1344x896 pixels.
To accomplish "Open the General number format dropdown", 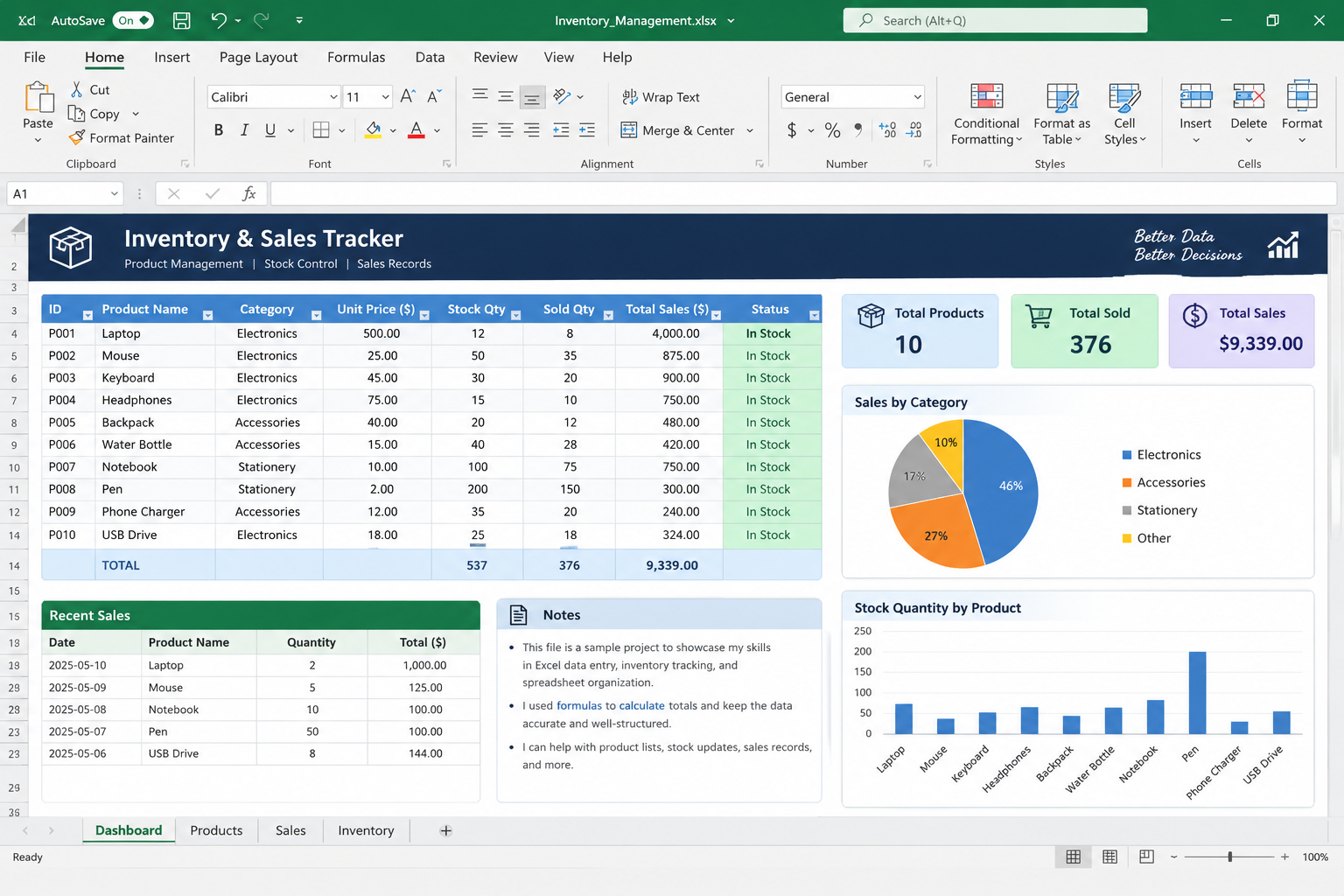I will point(917,97).
